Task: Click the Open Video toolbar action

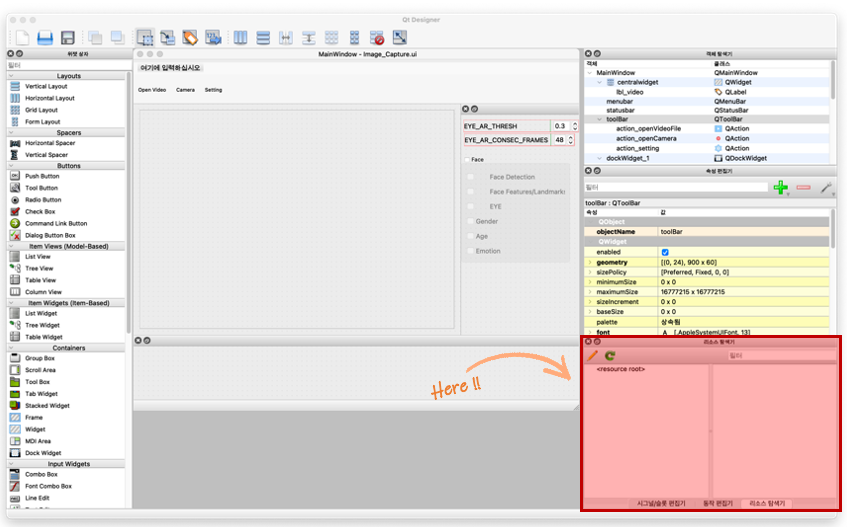Action: tap(152, 90)
